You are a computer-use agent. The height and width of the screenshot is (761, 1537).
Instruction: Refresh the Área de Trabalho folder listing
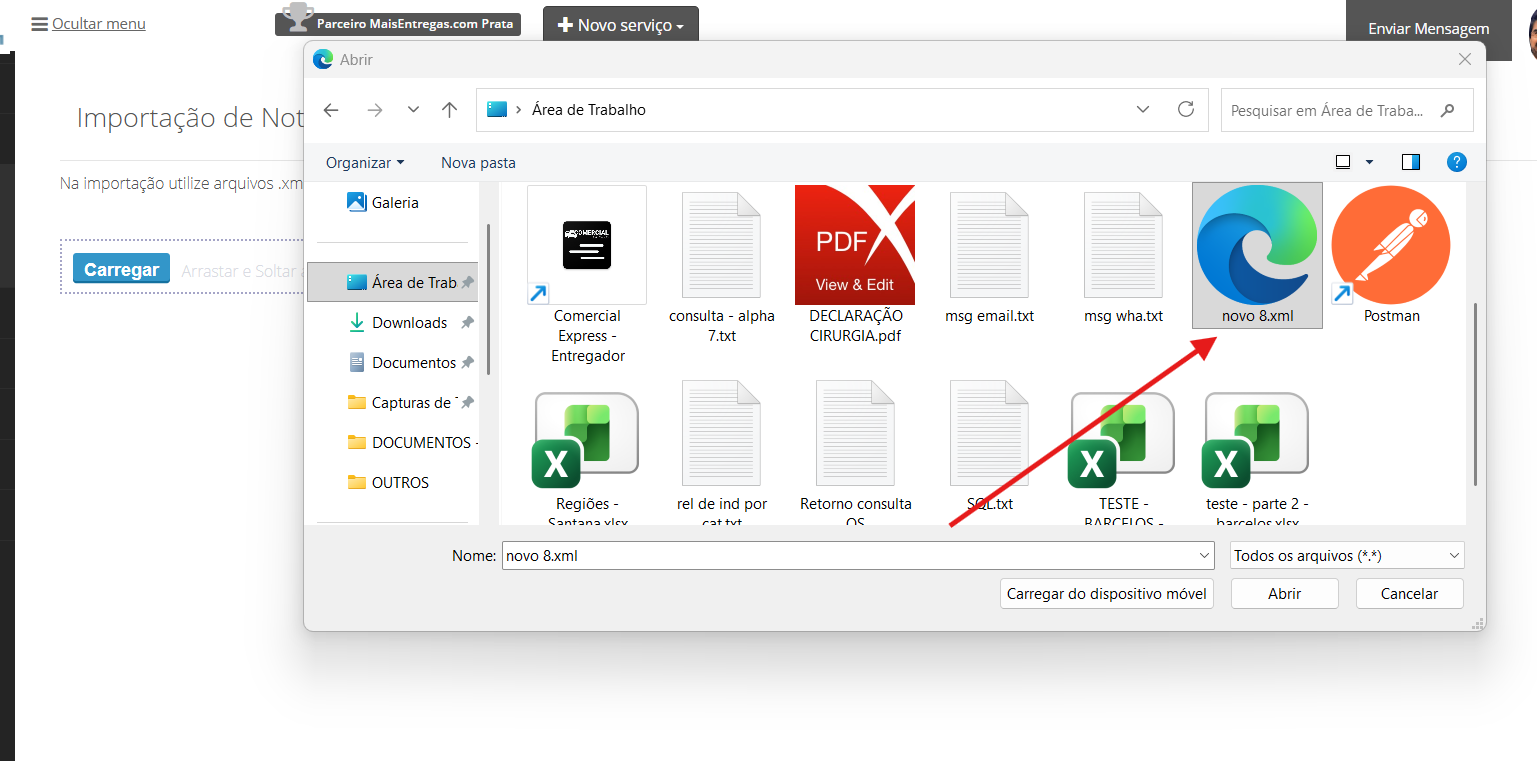coord(1186,110)
